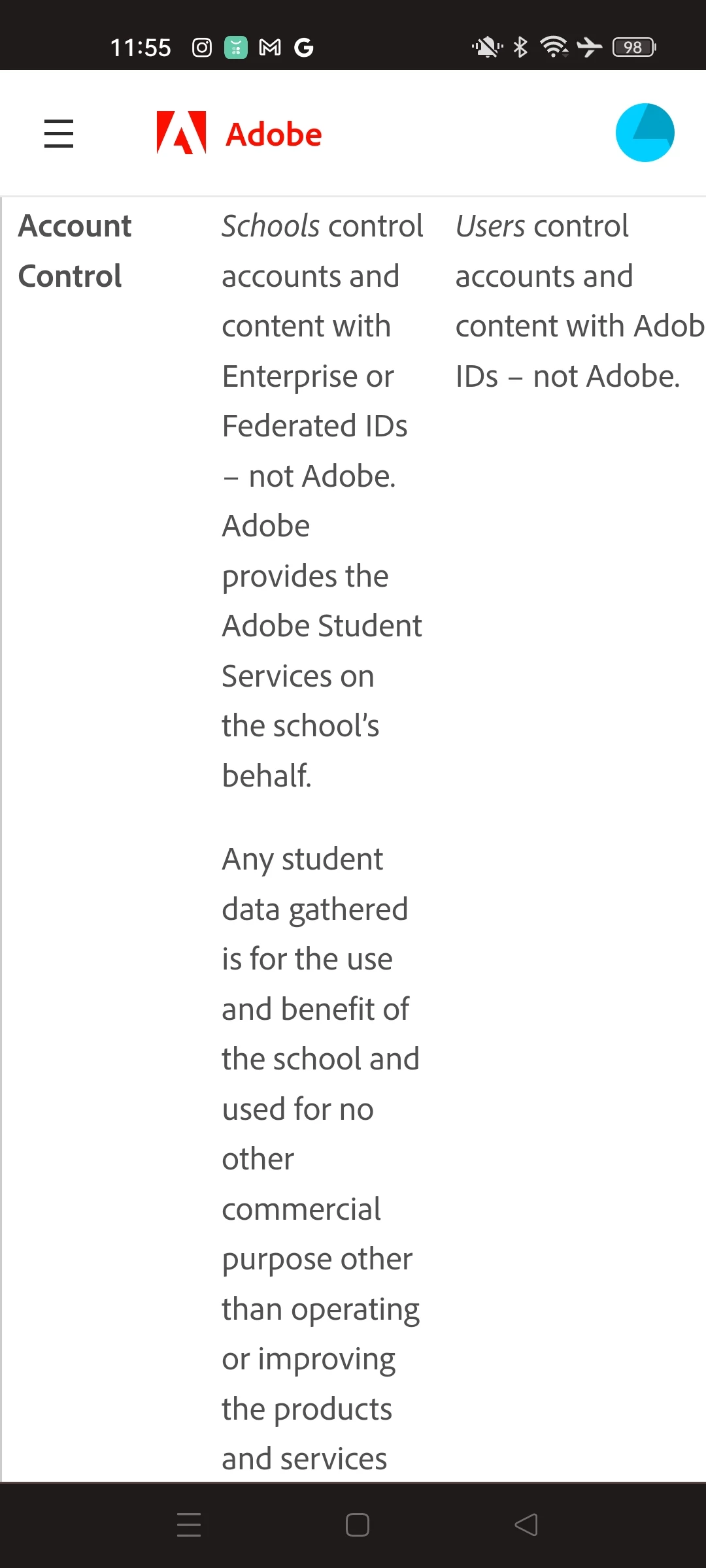Tap the green app notification icon
The height and width of the screenshot is (1568, 706).
click(x=236, y=48)
